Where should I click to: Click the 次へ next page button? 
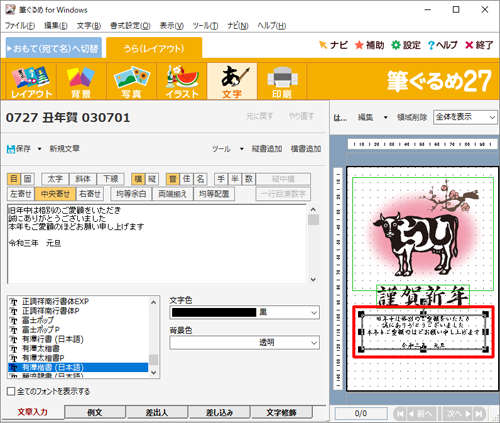[x=458, y=414]
